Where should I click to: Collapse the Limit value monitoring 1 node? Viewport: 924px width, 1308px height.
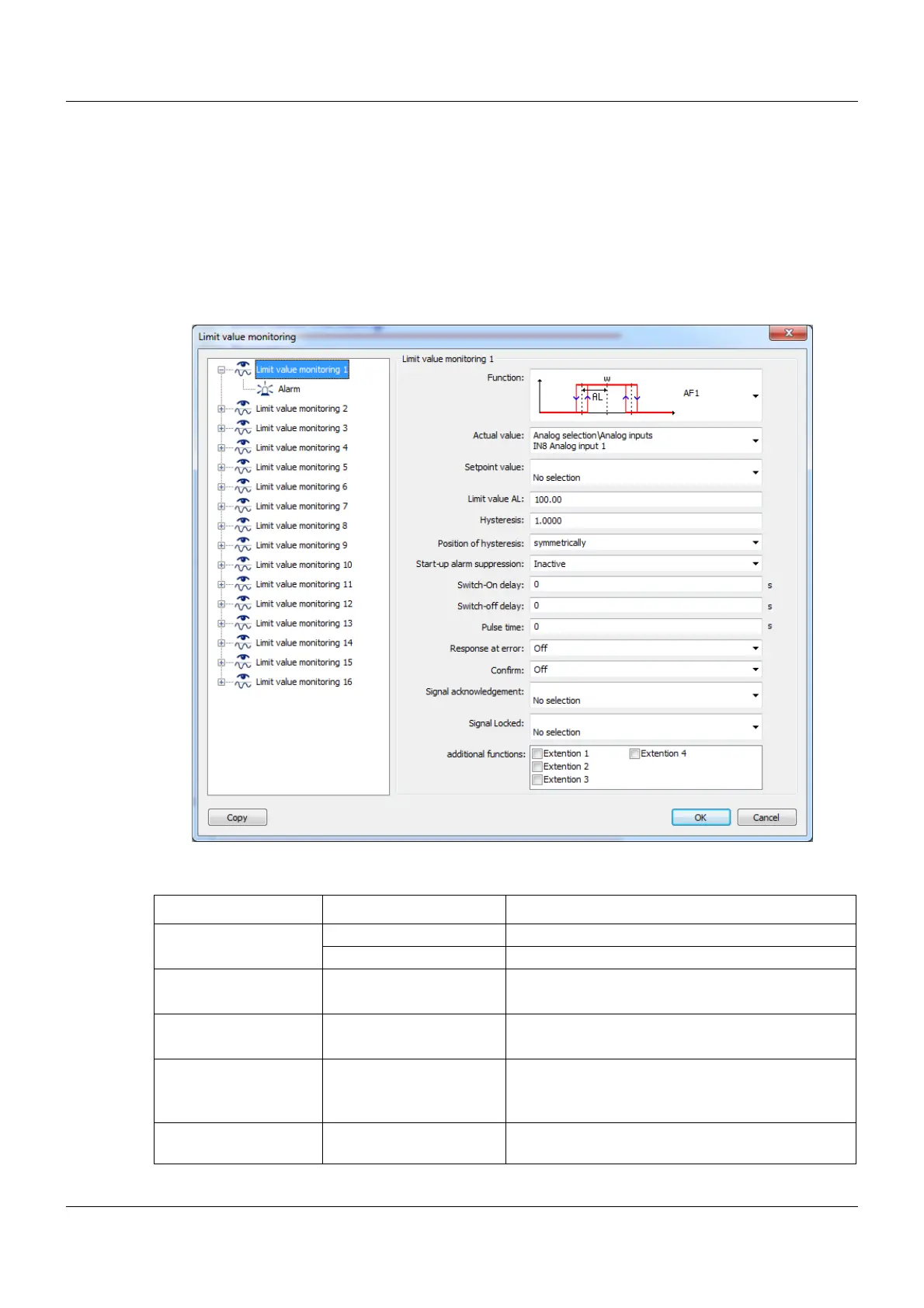click(221, 370)
